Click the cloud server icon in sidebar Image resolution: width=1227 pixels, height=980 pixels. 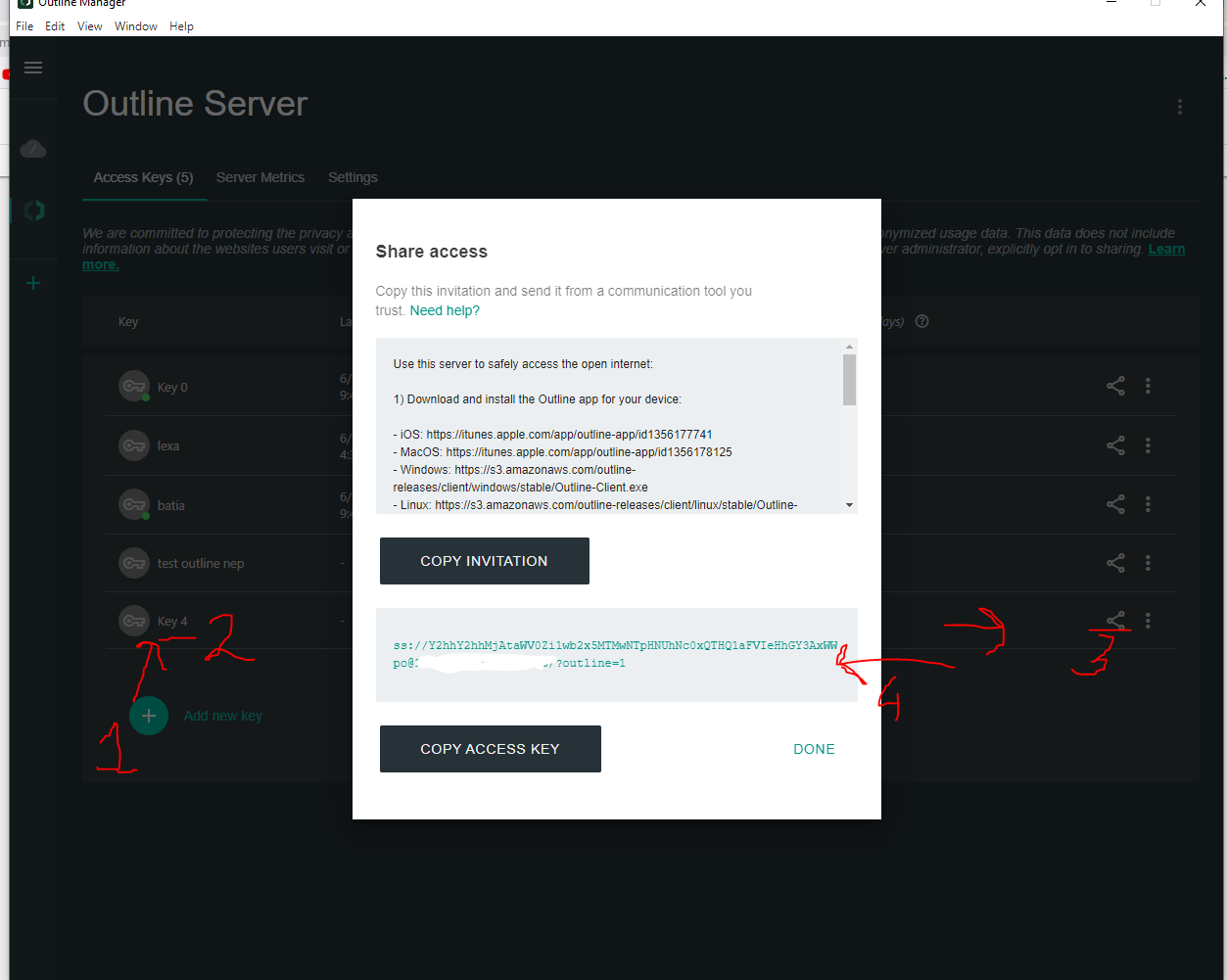[33, 149]
